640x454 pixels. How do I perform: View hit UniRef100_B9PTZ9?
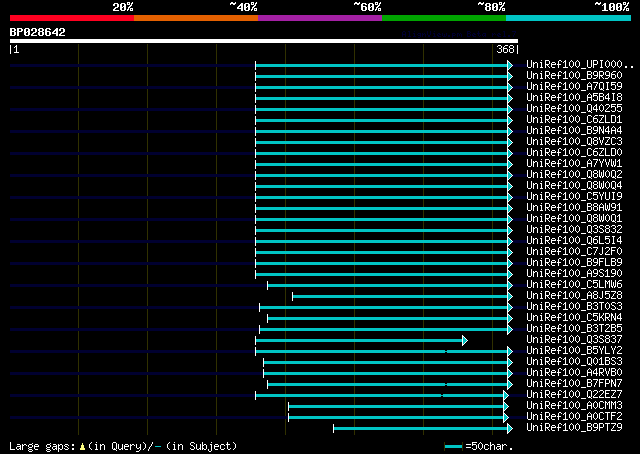574,428
